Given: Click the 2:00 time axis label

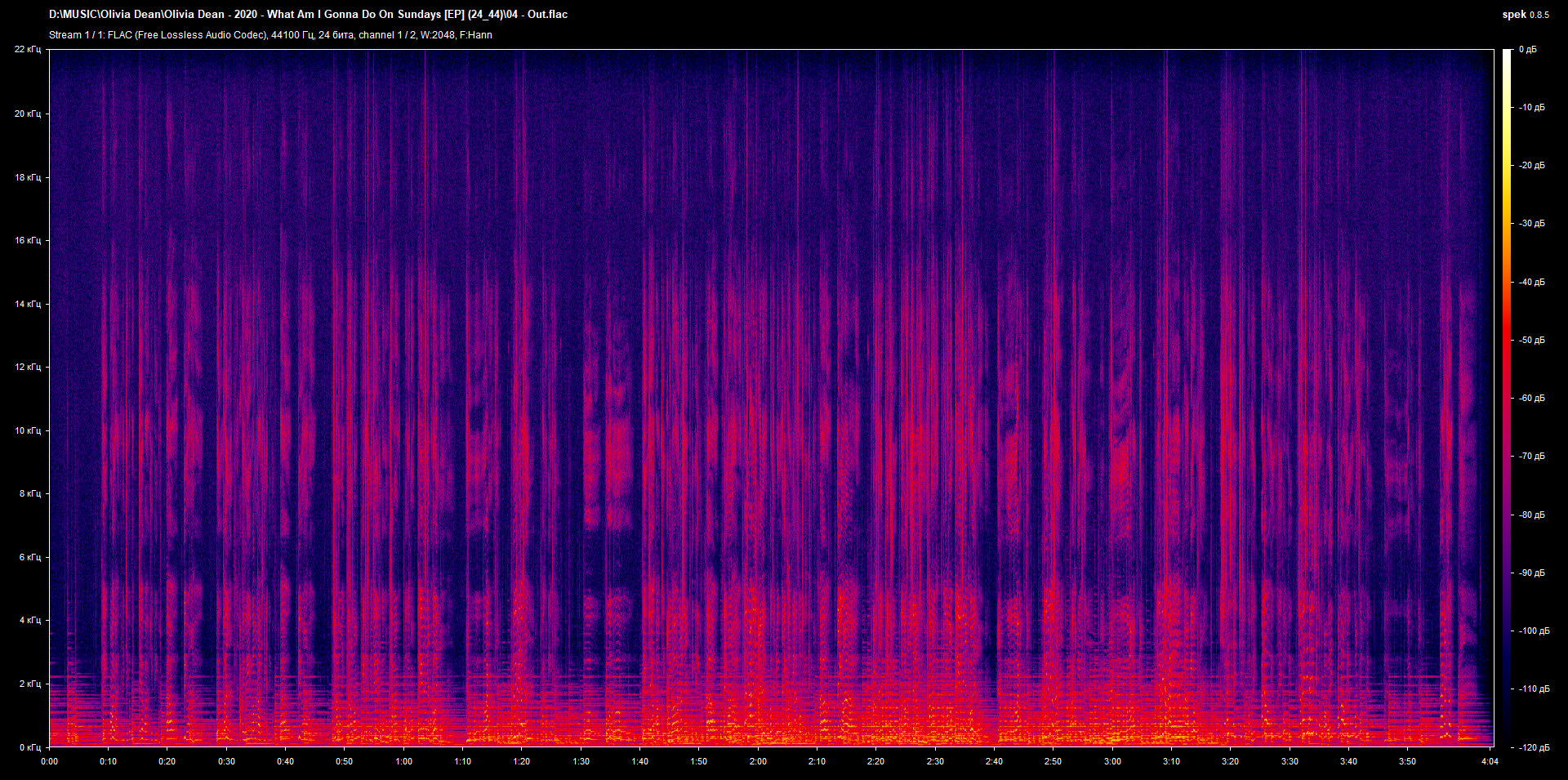Looking at the screenshot, I should click(x=758, y=761).
